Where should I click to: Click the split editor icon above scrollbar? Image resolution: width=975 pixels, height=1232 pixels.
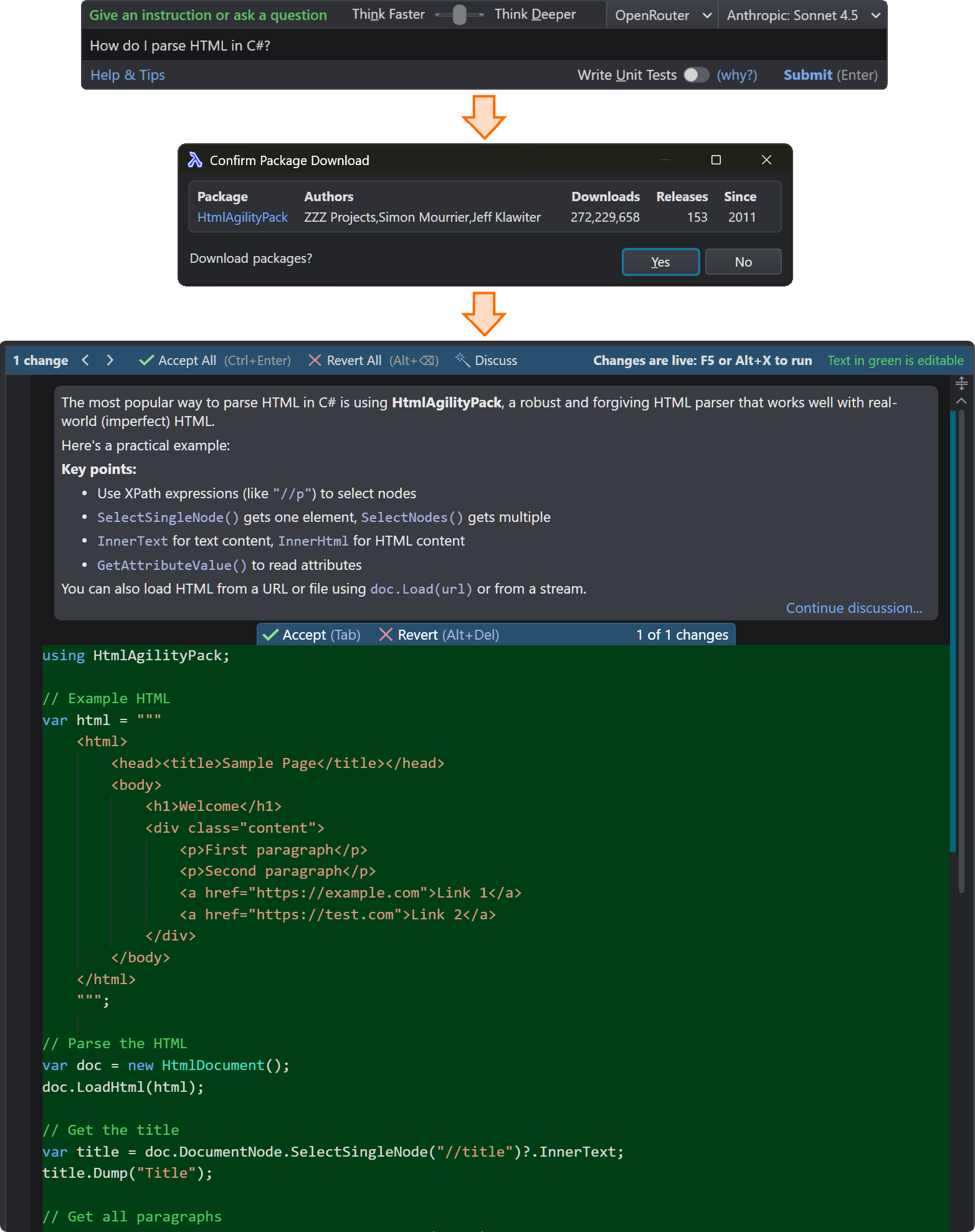tap(961, 383)
